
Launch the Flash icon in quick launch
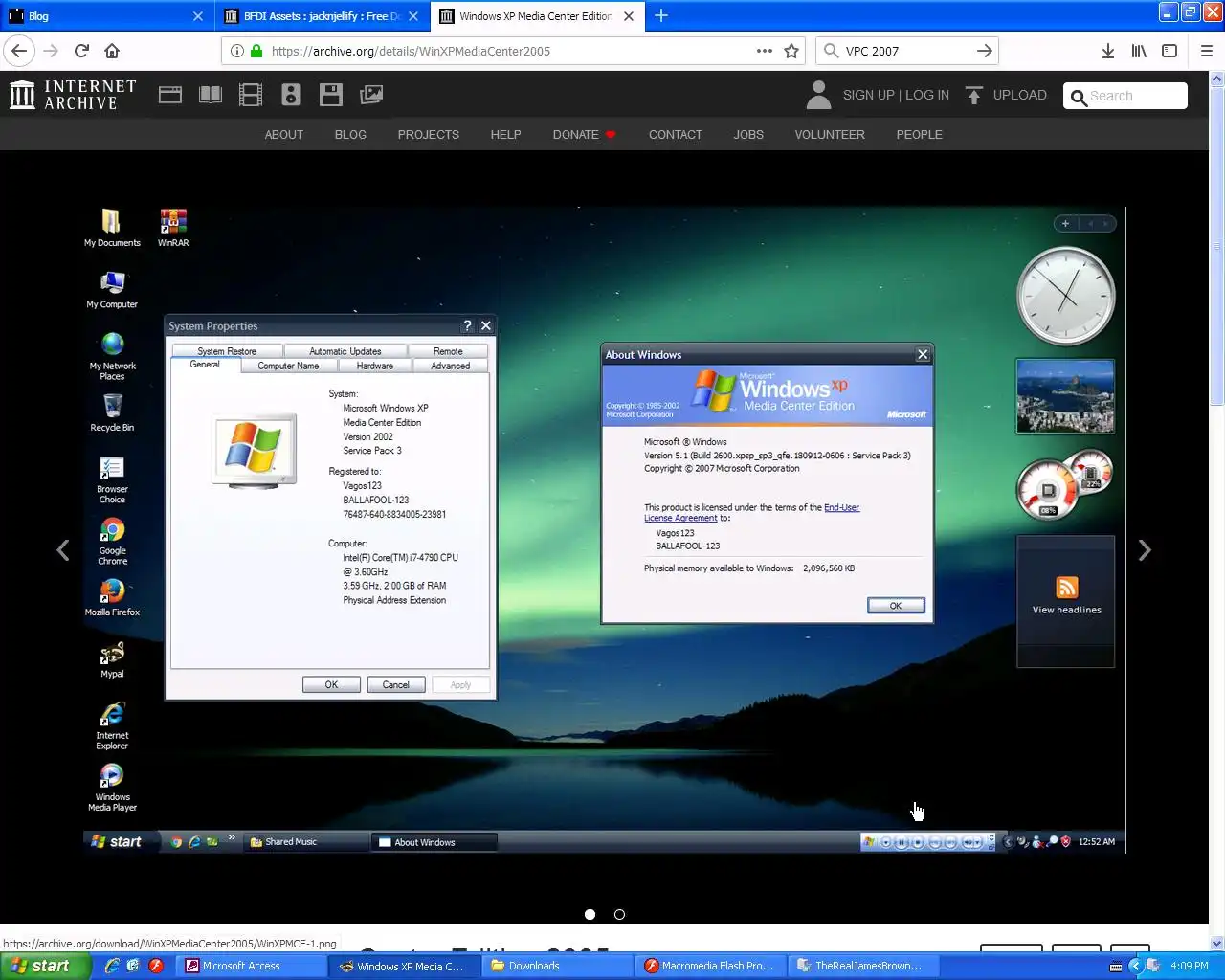[156, 966]
